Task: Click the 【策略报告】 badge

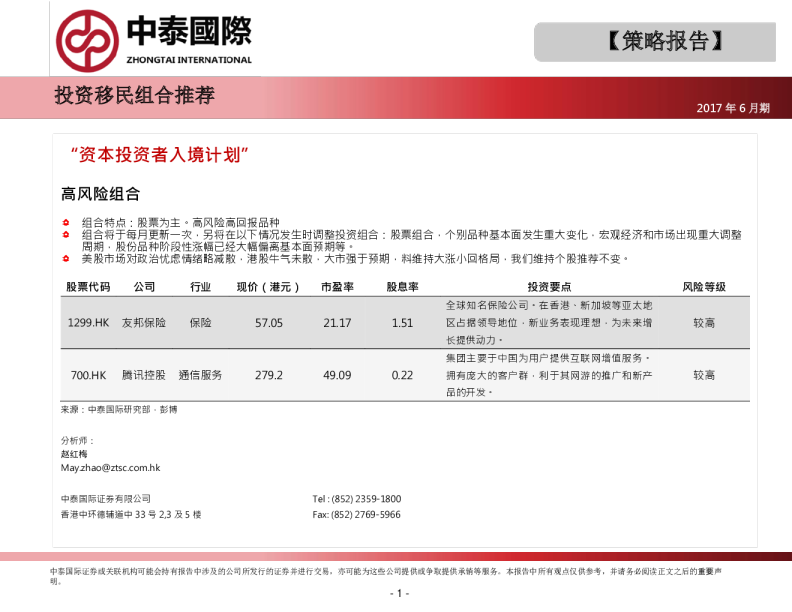Action: (x=655, y=42)
